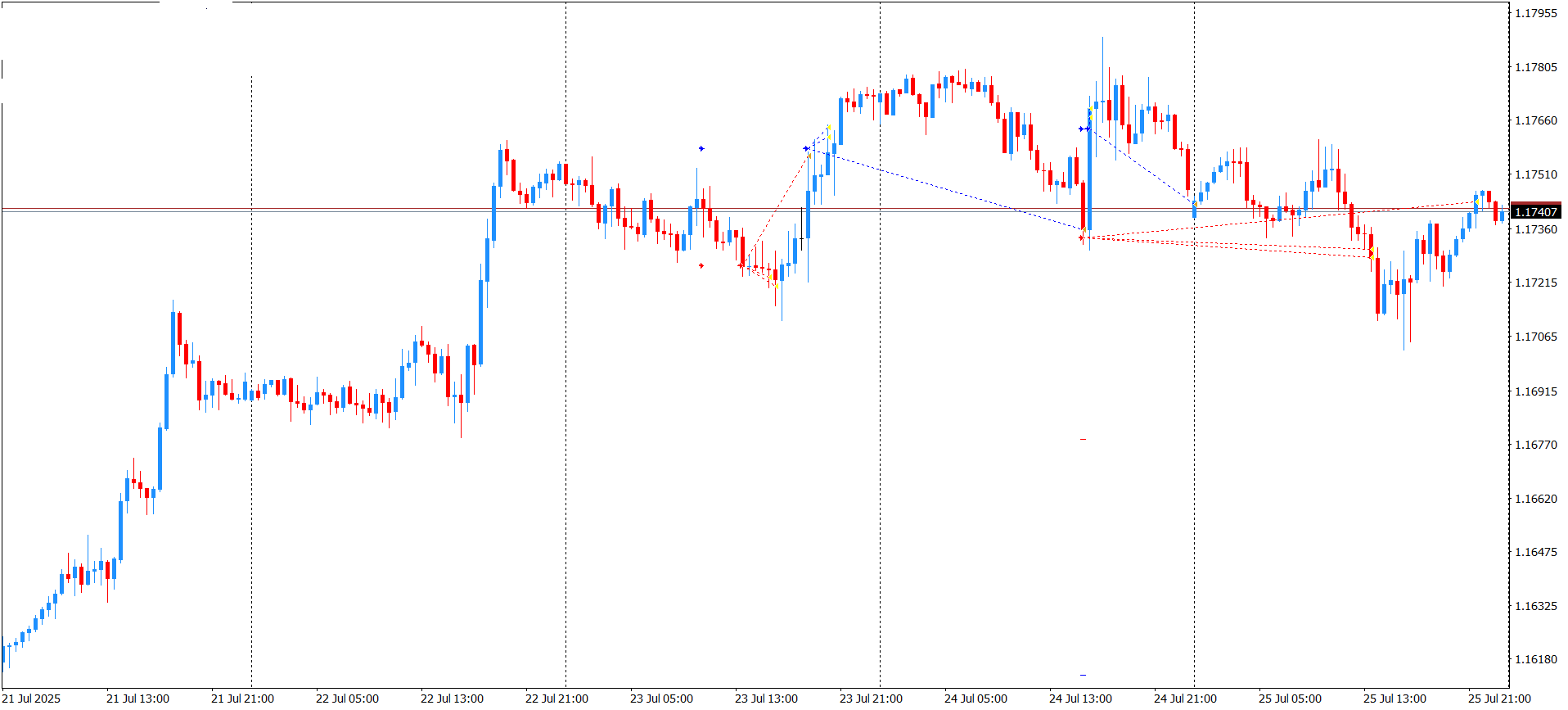Click the 25 Jul 13:00 time label

tap(1395, 699)
